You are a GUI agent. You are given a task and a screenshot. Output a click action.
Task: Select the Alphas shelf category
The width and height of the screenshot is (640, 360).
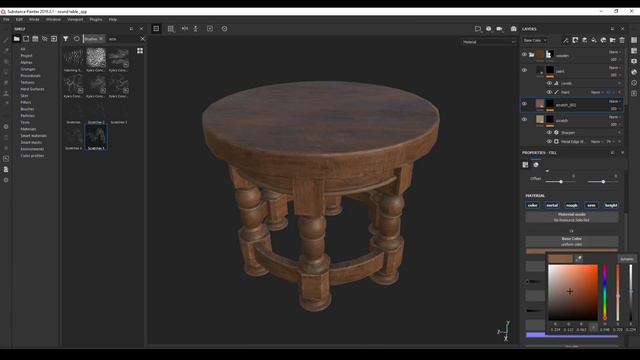(27, 62)
